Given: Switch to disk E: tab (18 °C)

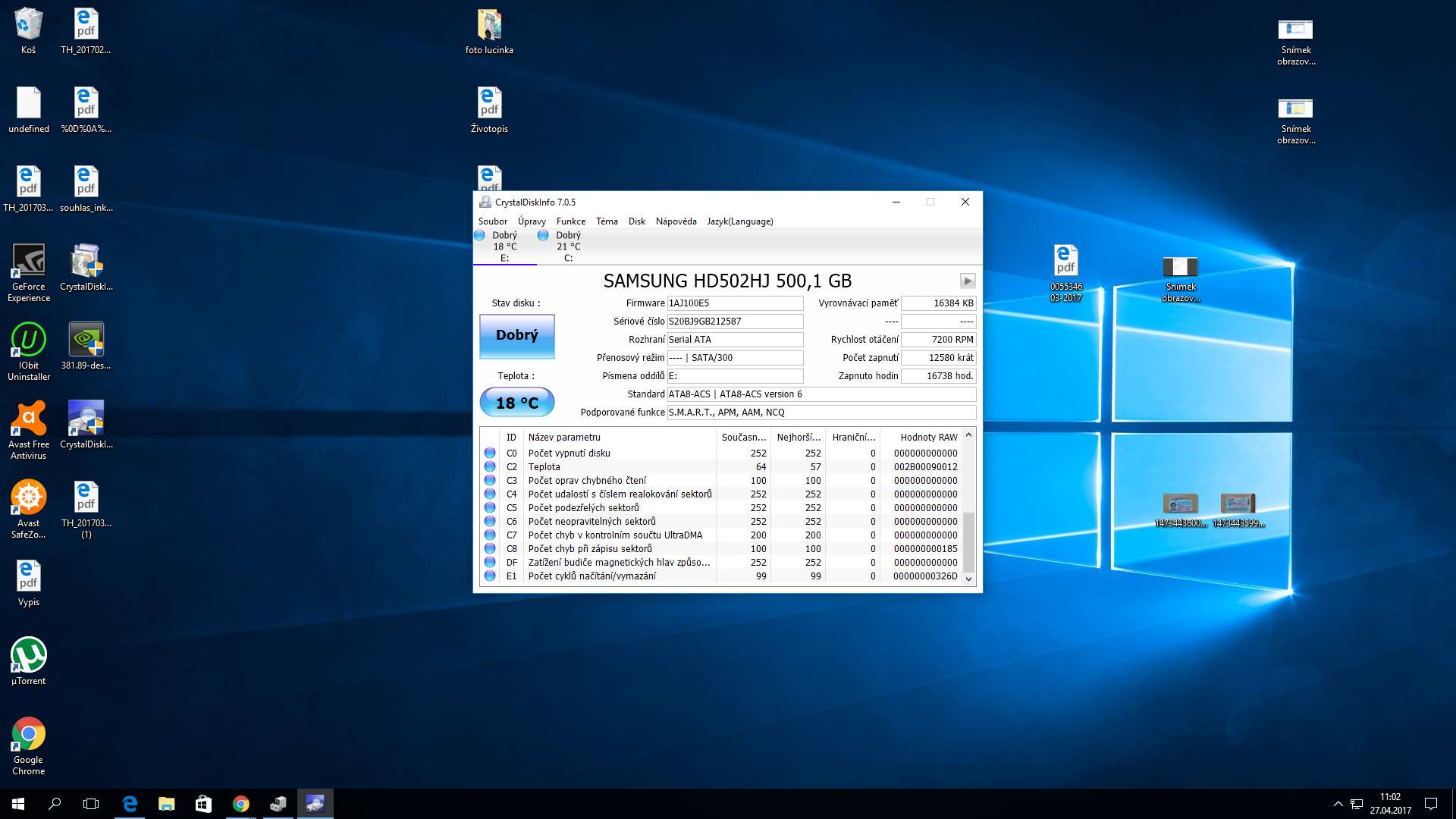Looking at the screenshot, I should pos(504,246).
